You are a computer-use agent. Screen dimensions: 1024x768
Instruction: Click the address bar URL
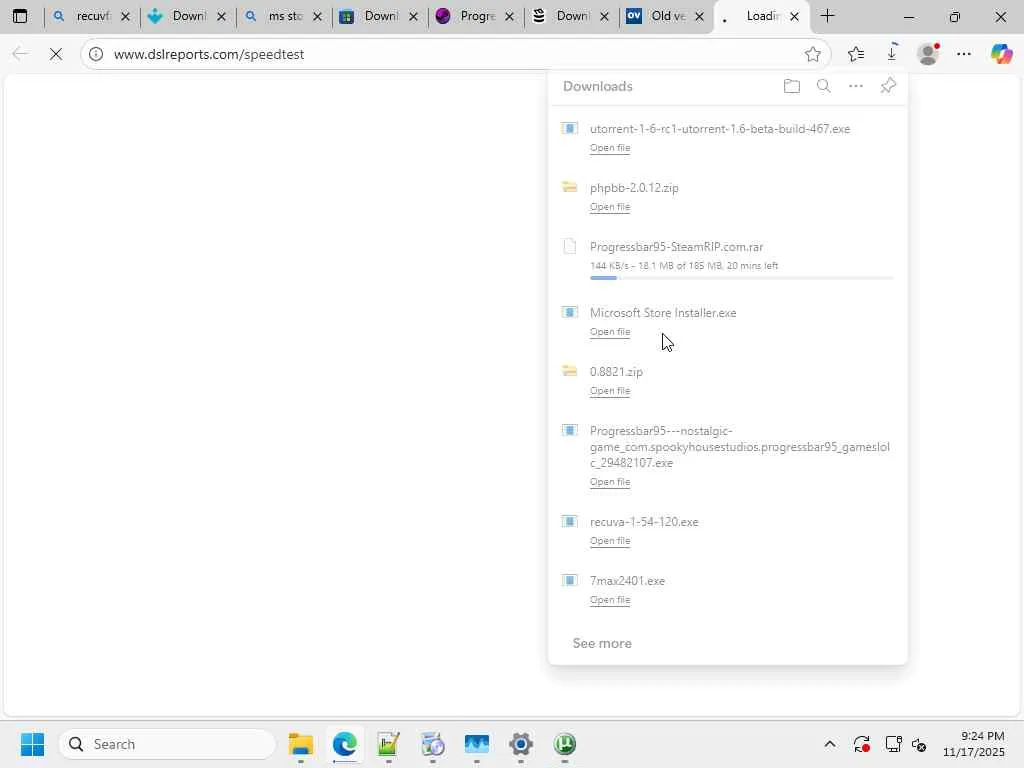(209, 54)
